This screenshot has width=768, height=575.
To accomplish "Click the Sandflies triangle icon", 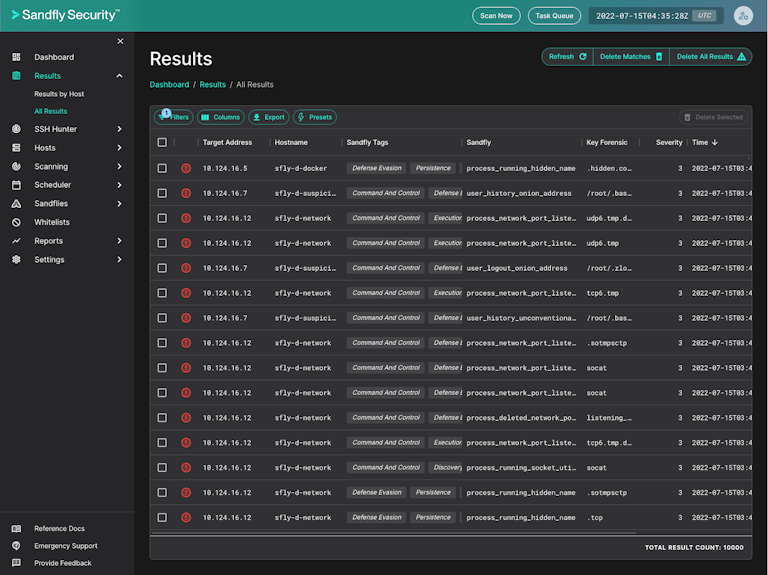I will click(16, 203).
